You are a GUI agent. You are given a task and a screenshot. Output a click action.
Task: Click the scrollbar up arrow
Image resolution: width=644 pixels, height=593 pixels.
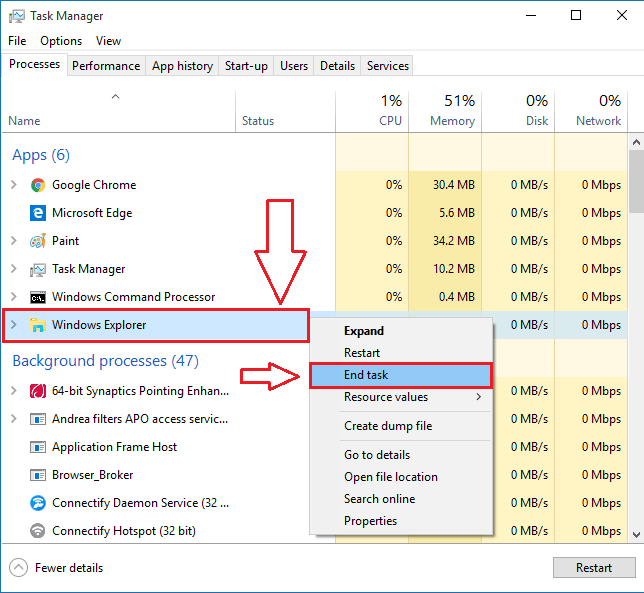636,142
